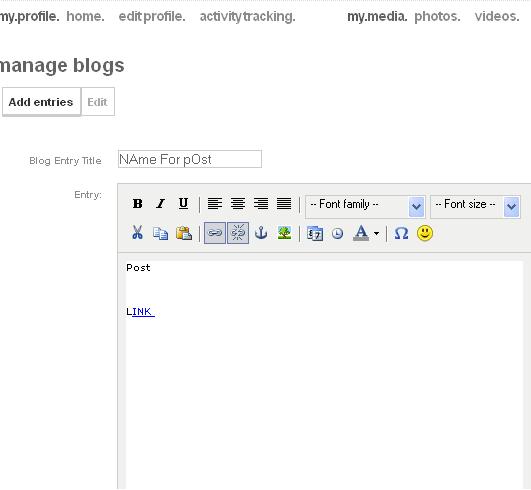Toggle Bold formatting

(137, 204)
